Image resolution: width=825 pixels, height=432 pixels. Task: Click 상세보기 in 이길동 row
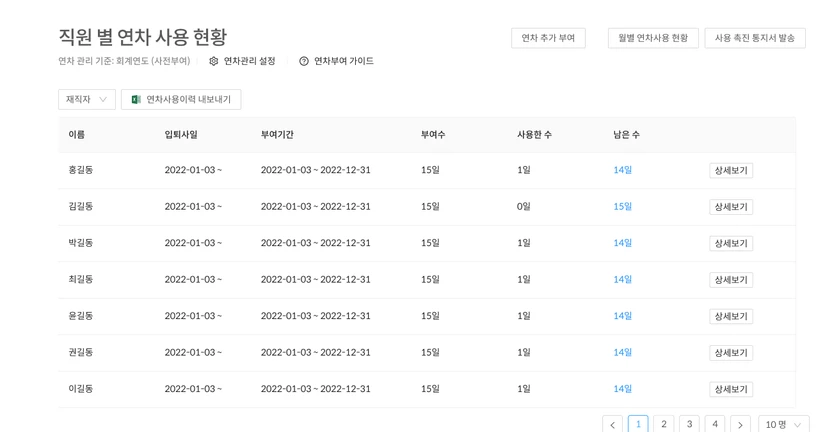[731, 389]
